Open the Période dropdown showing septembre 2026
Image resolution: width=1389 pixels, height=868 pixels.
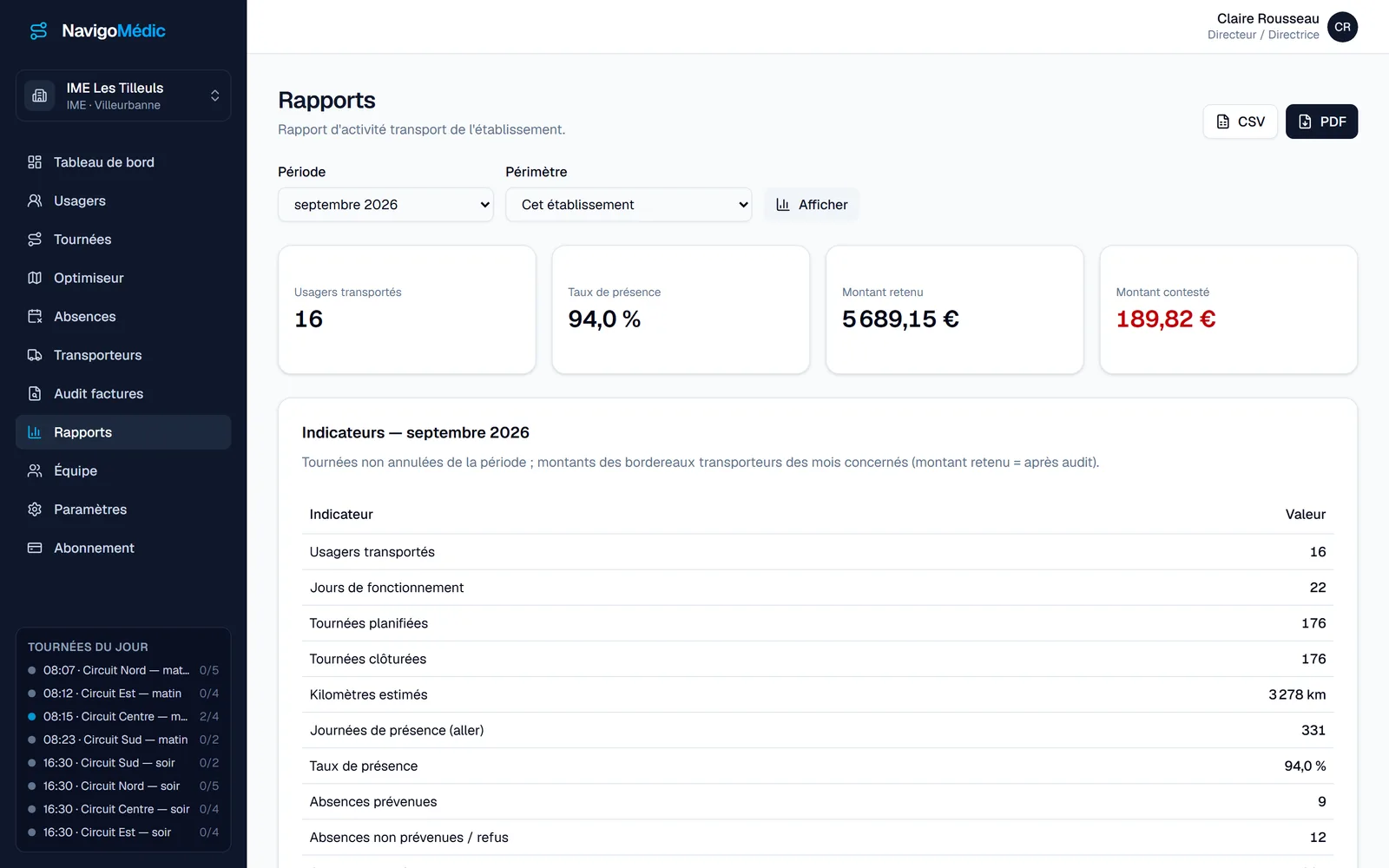point(385,205)
